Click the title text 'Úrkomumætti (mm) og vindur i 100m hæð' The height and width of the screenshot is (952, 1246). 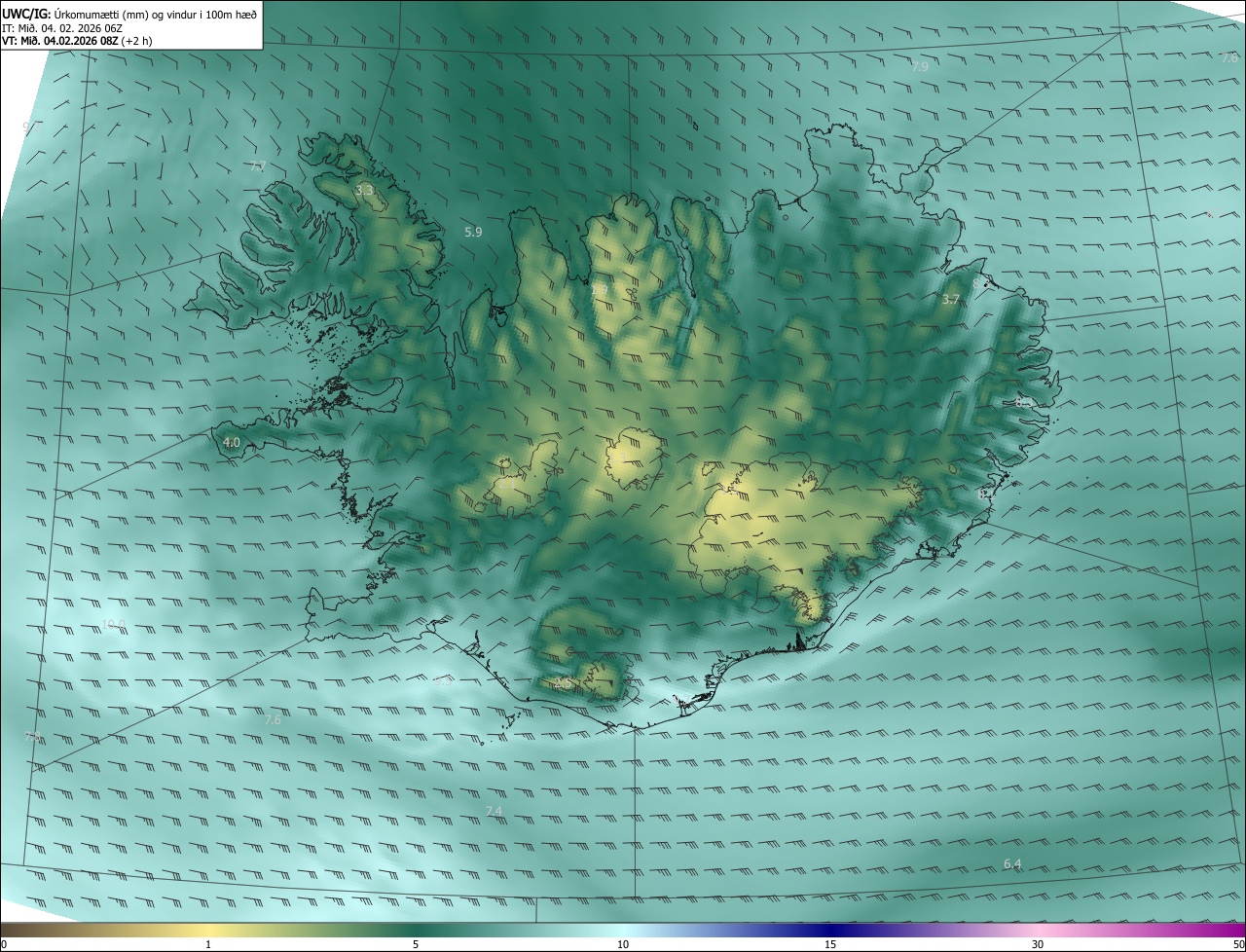pyautogui.click(x=155, y=15)
